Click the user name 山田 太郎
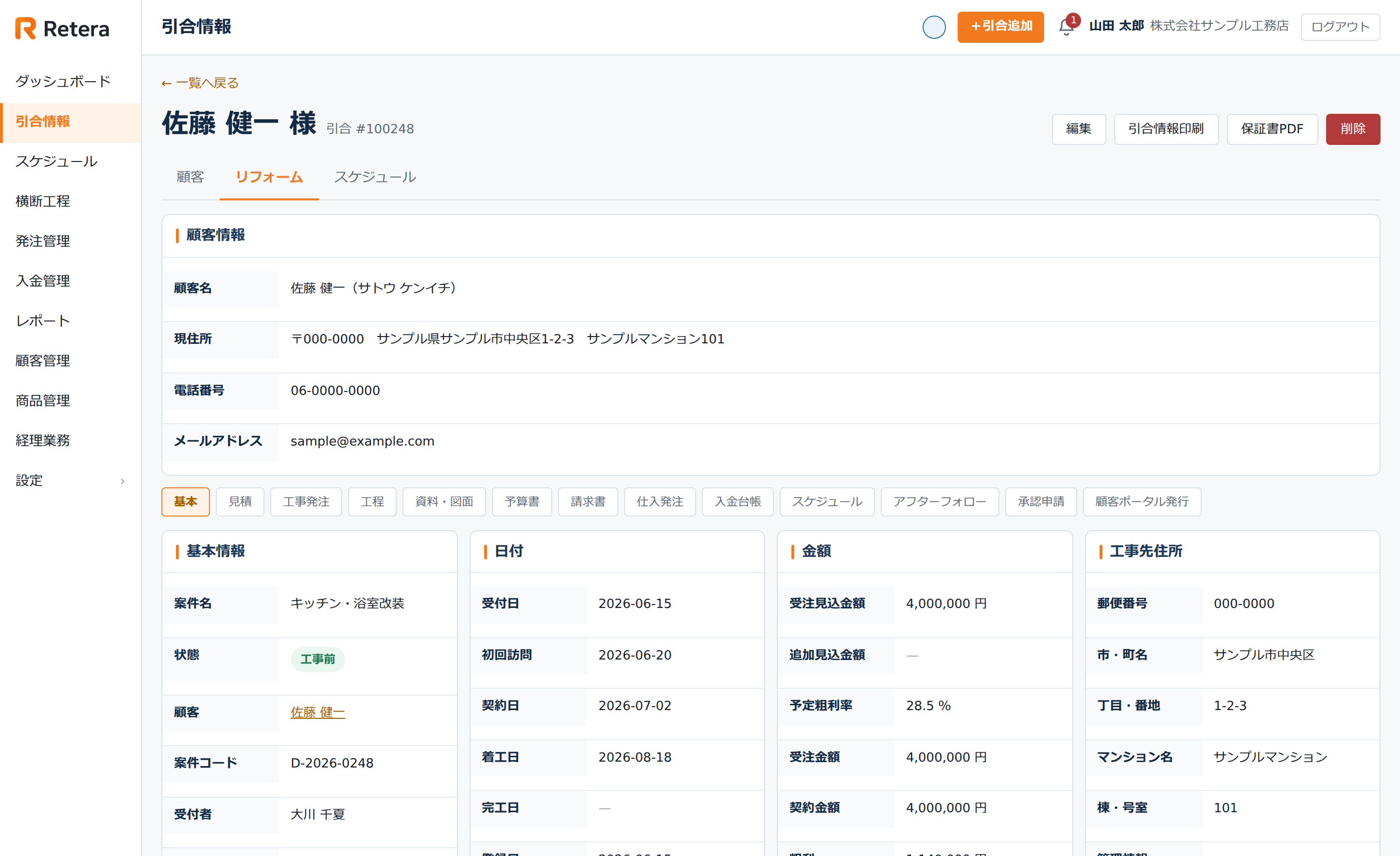The width and height of the screenshot is (1400, 856). coord(1116,26)
